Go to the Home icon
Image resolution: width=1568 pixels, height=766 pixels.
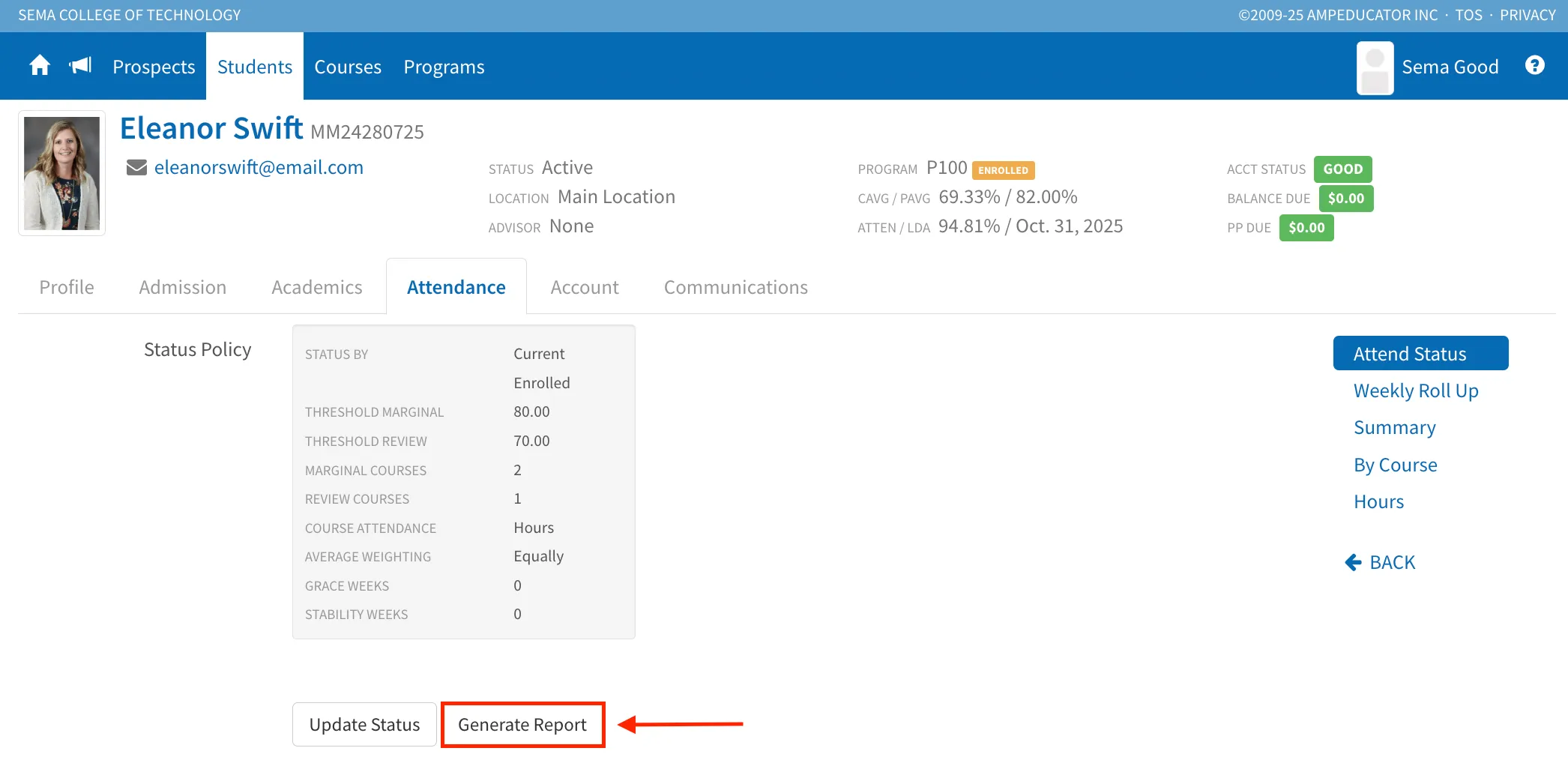[40, 66]
